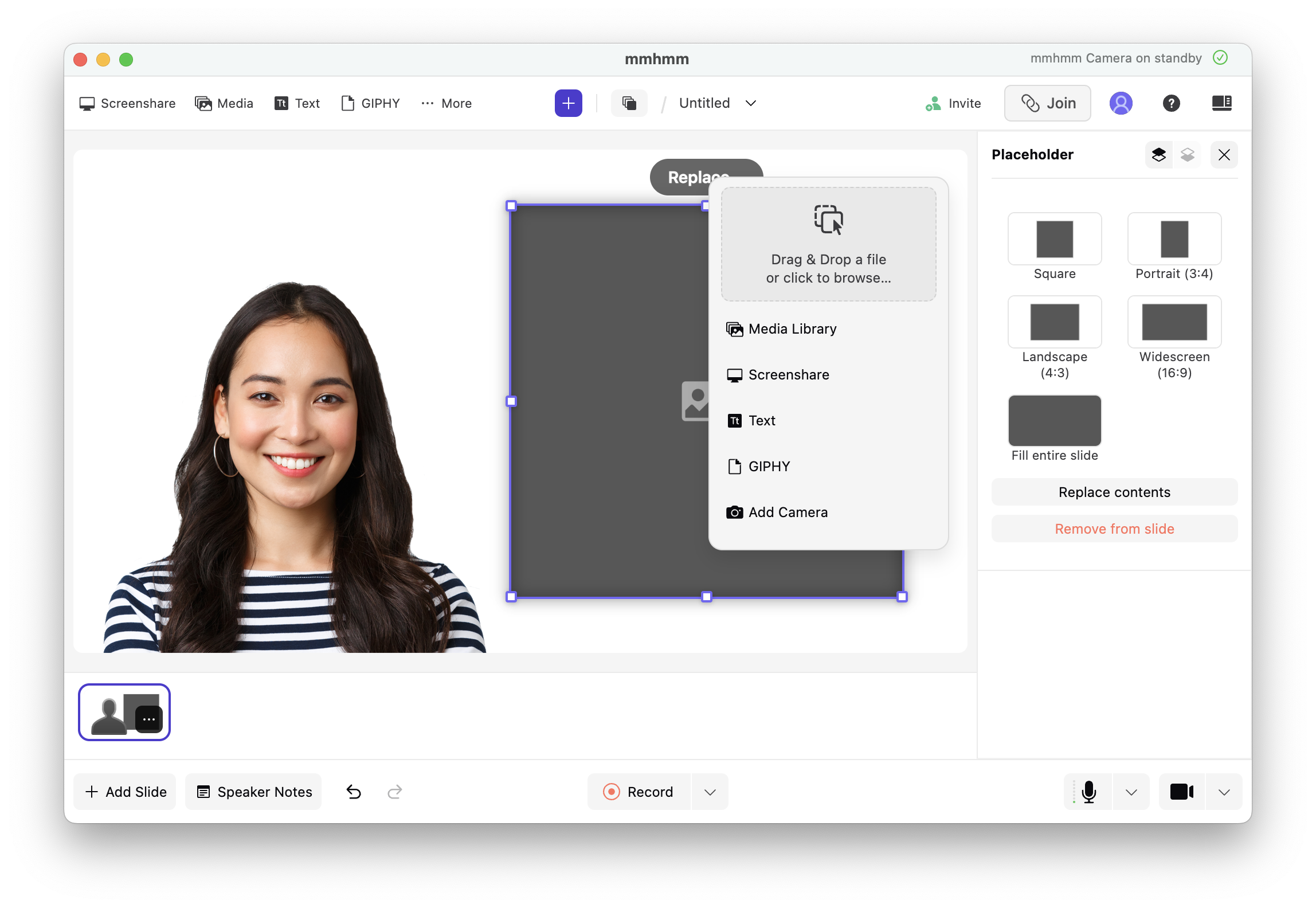Open the Help question mark icon
The width and height of the screenshot is (1316, 908).
[x=1171, y=103]
